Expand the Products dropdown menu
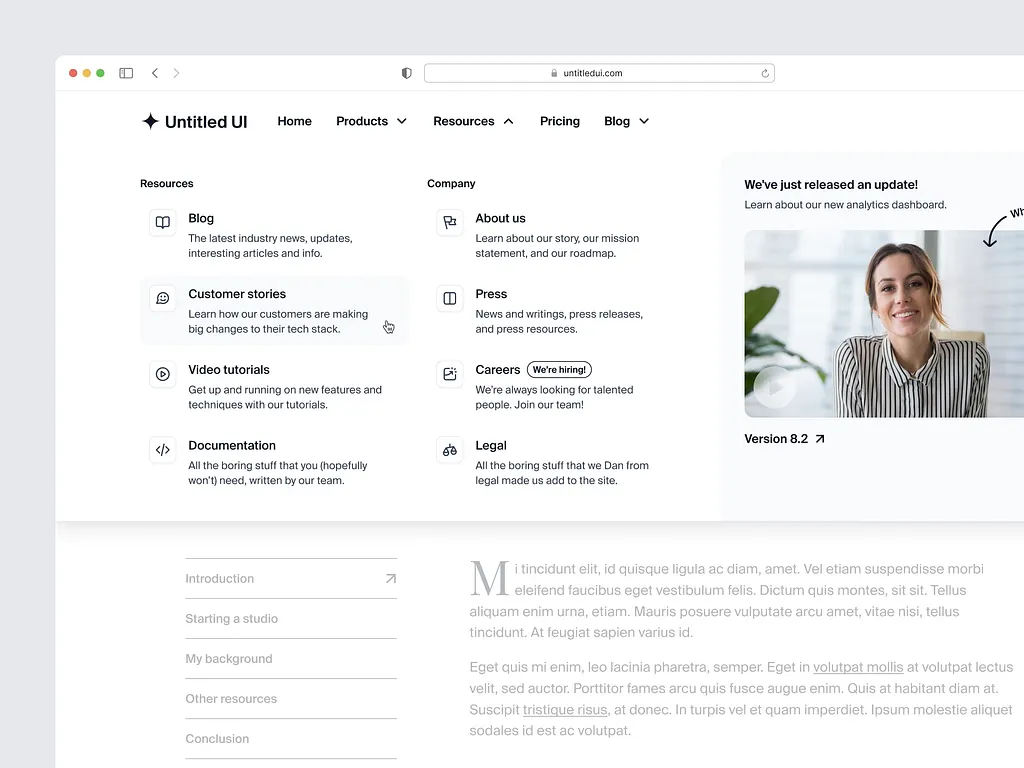Screen dimensions: 1024x768 pyautogui.click(x=371, y=121)
